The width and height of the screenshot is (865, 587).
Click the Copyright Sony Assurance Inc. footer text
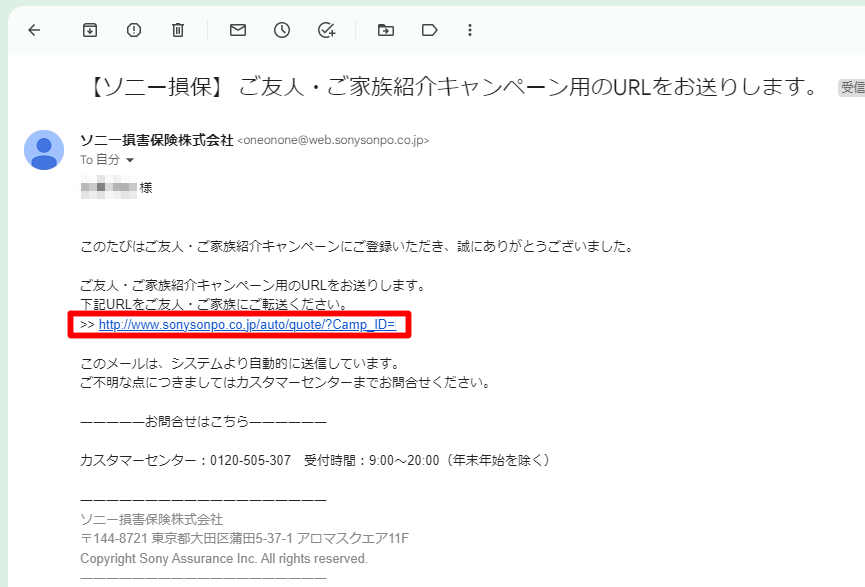(223, 558)
